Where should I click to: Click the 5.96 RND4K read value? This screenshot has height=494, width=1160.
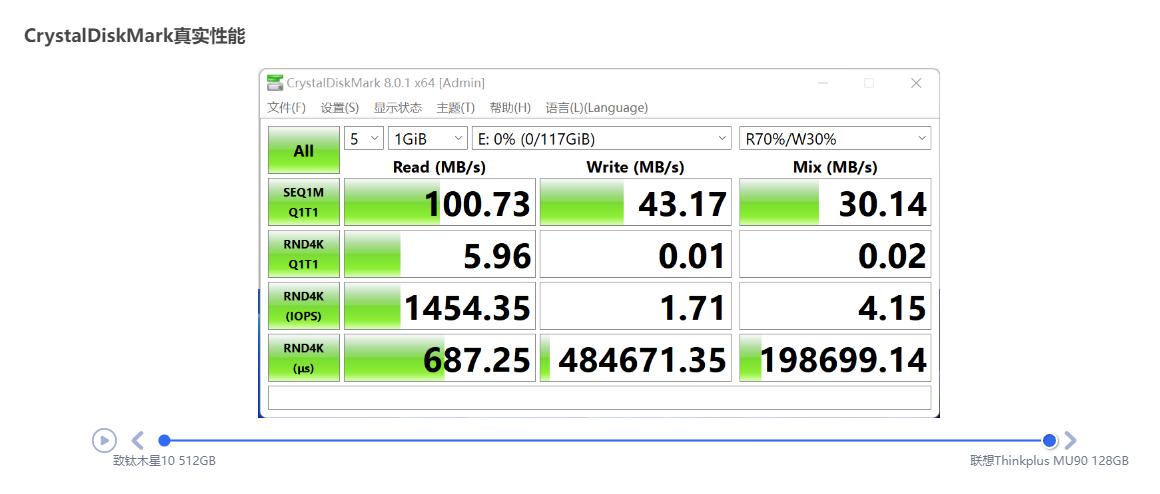click(440, 254)
